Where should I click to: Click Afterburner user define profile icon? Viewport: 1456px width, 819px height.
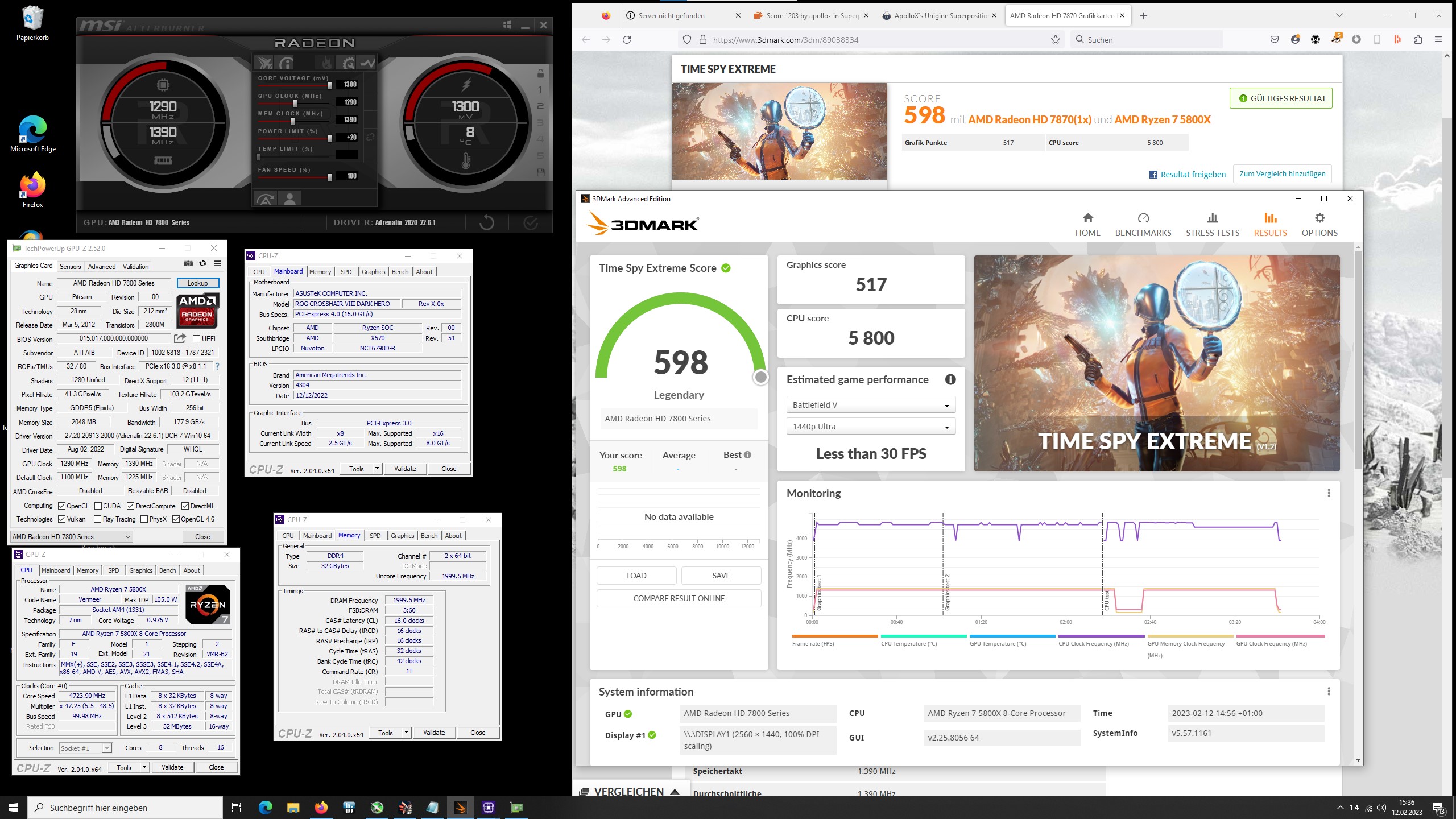pos(290,198)
